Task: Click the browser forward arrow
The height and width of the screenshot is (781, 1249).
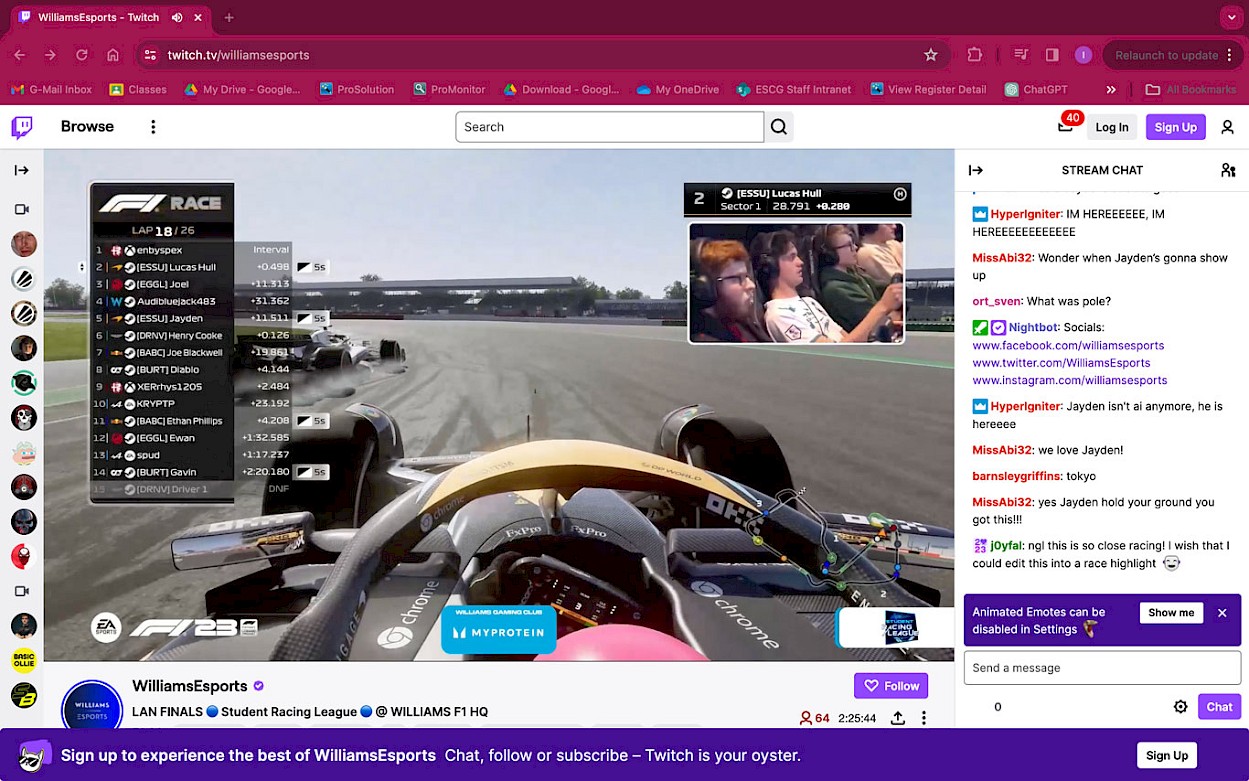Action: coord(50,55)
